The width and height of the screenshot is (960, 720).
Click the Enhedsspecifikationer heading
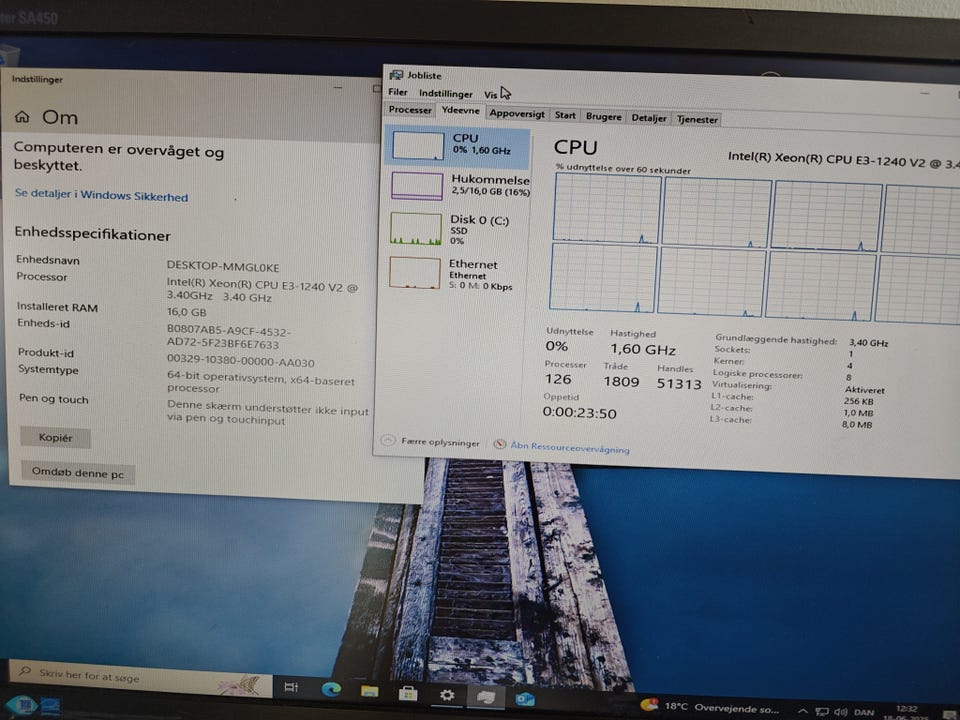92,234
